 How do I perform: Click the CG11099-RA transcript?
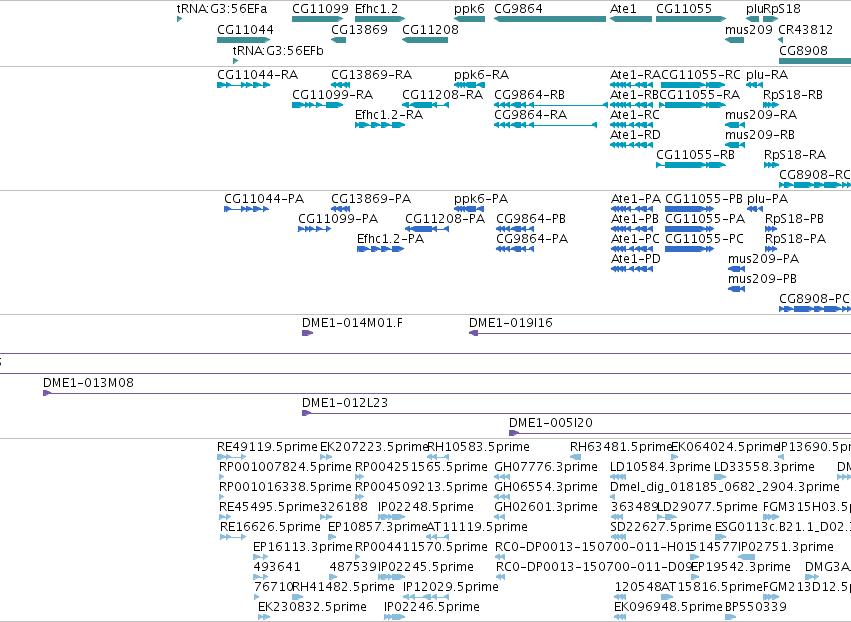coord(317,105)
